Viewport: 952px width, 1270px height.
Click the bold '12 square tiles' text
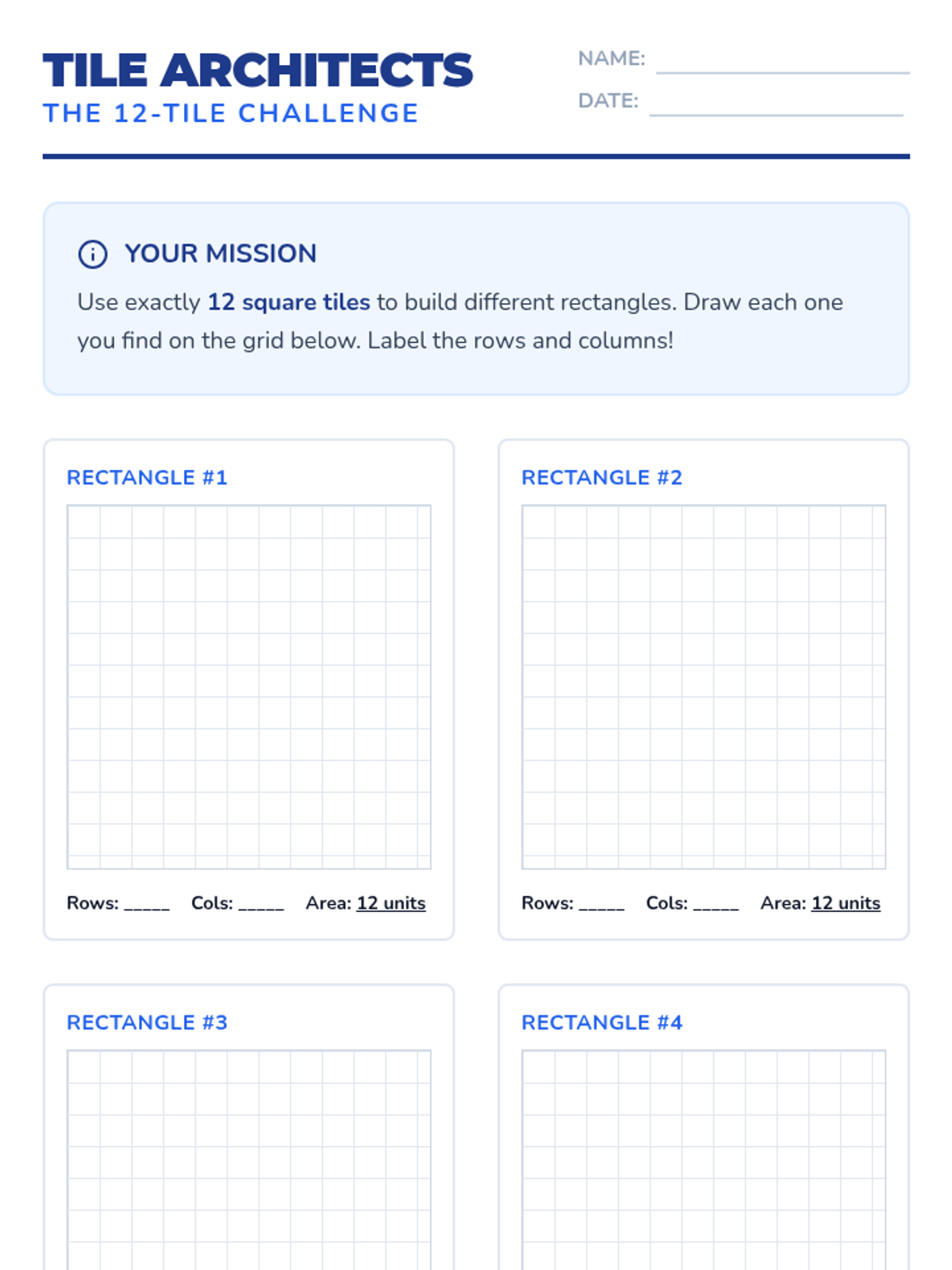point(289,302)
